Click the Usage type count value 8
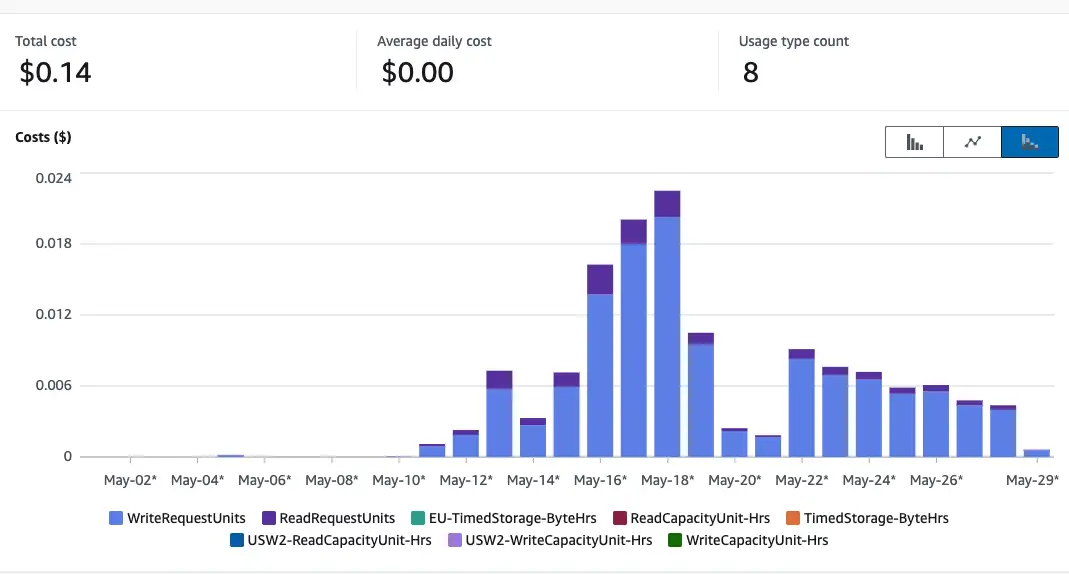This screenshot has width=1069, height=574. [750, 72]
